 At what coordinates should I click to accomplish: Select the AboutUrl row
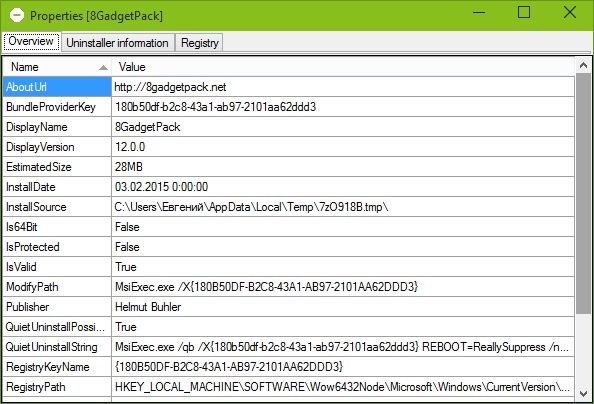pos(288,87)
